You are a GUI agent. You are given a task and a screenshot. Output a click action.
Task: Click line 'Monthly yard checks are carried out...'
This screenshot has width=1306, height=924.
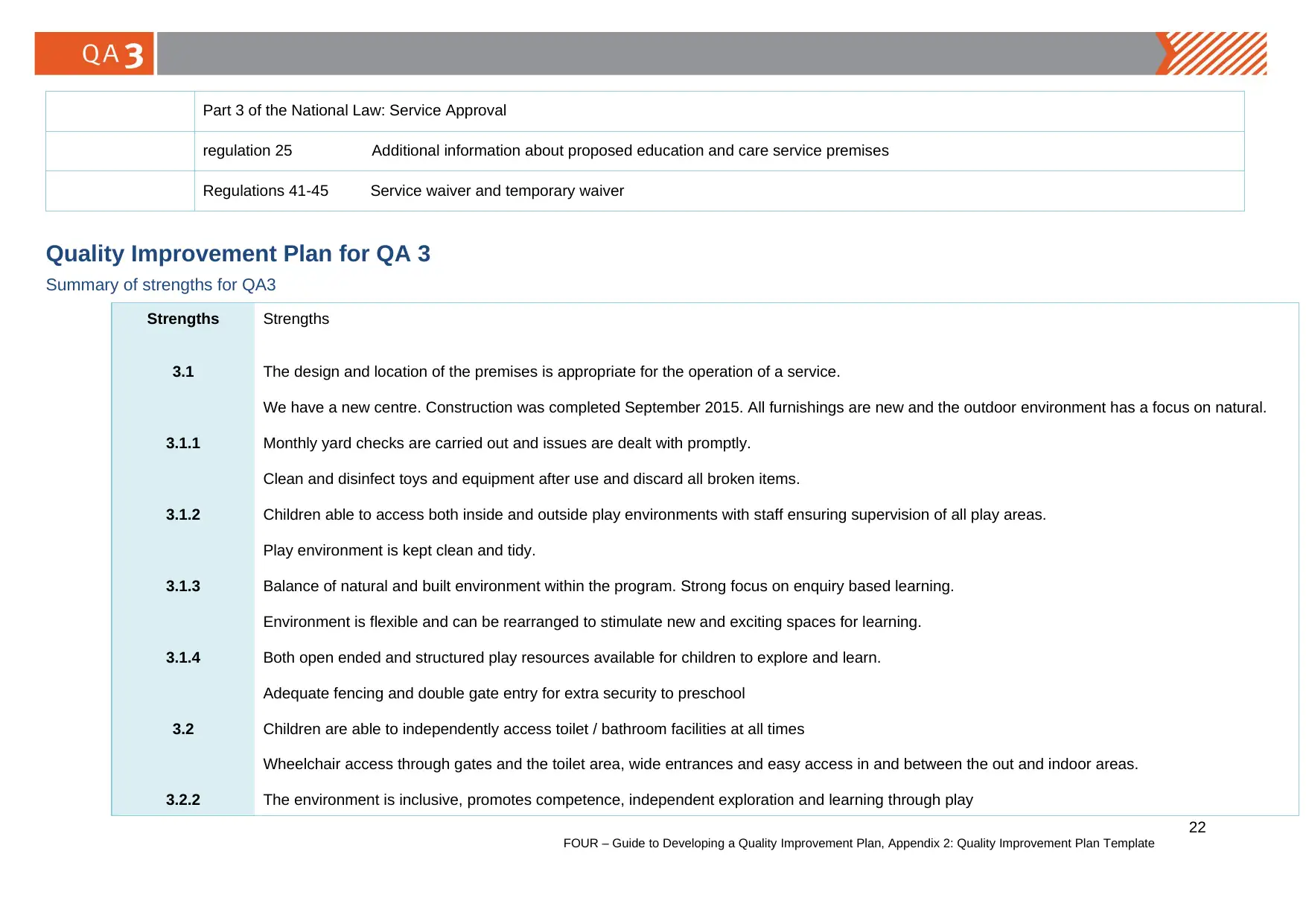[507, 444]
